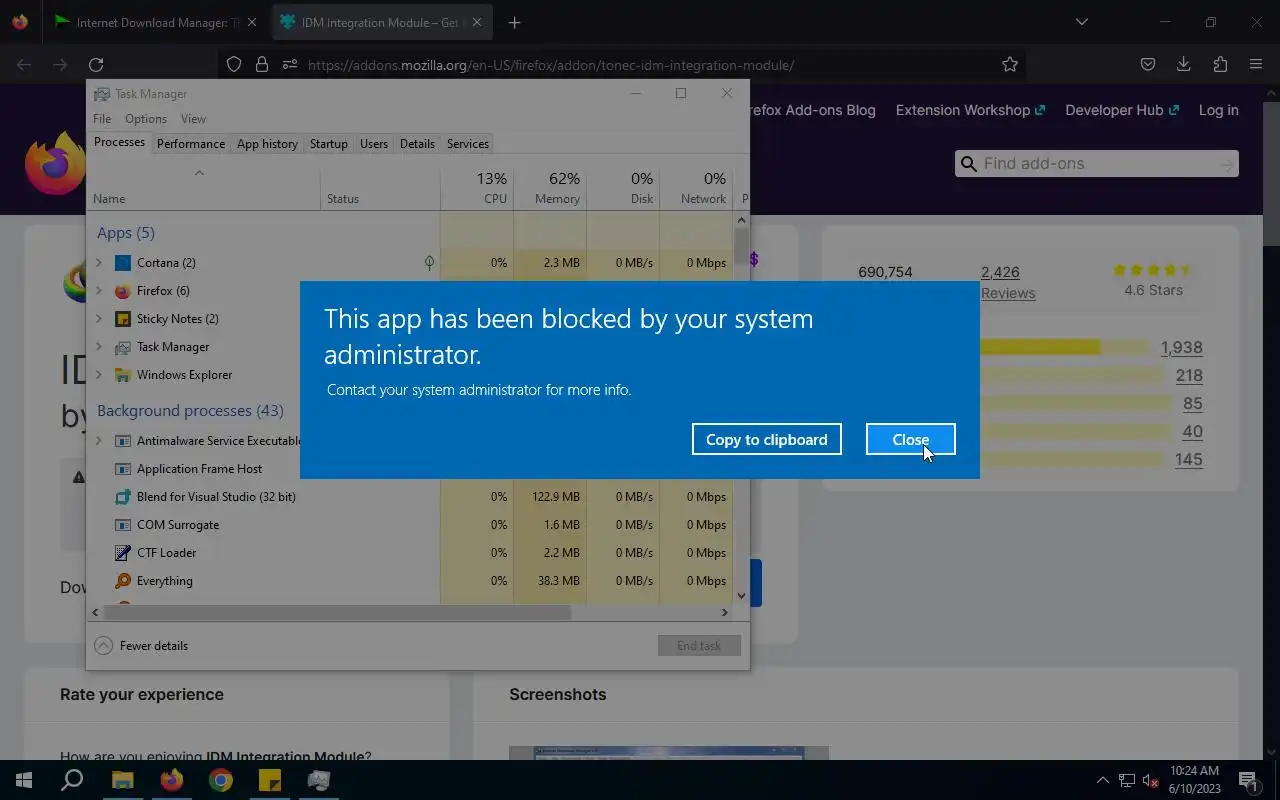
Task: List all tabs dropdown arrow
Action: click(x=1081, y=22)
